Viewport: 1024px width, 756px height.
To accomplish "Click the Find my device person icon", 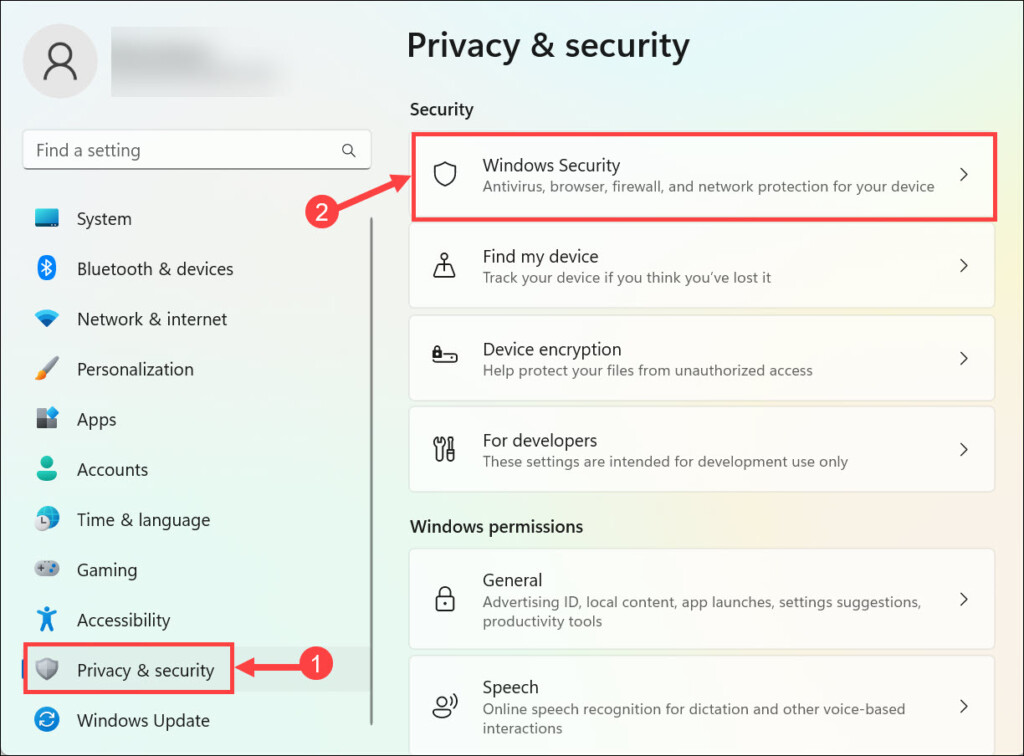I will 444,266.
